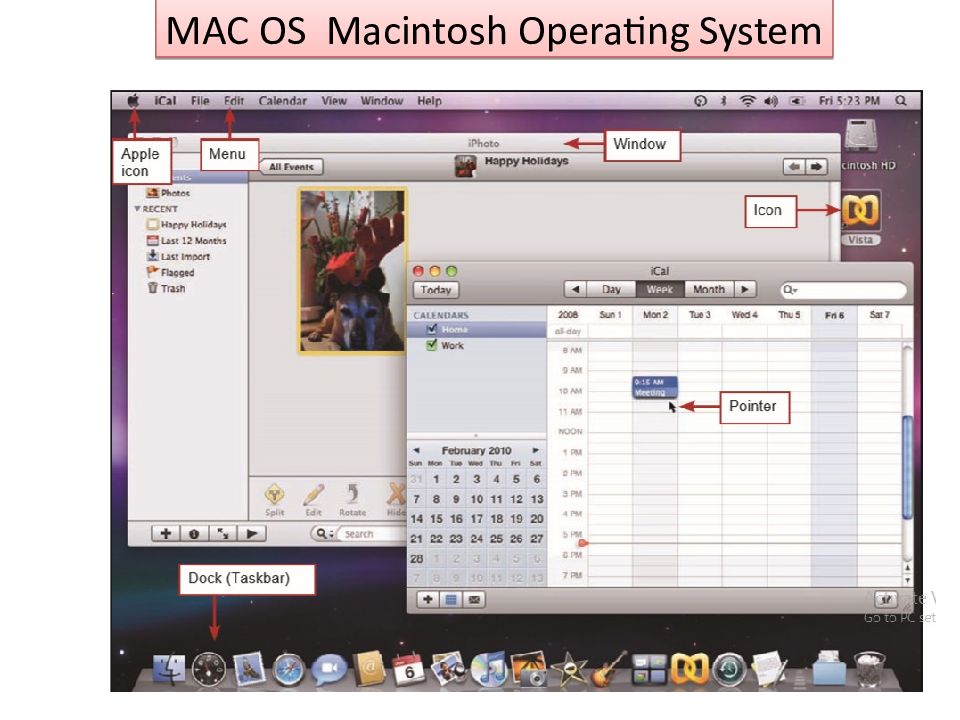Go to previous week in iCal
Image resolution: width=960 pixels, height=720 pixels.
tap(575, 289)
